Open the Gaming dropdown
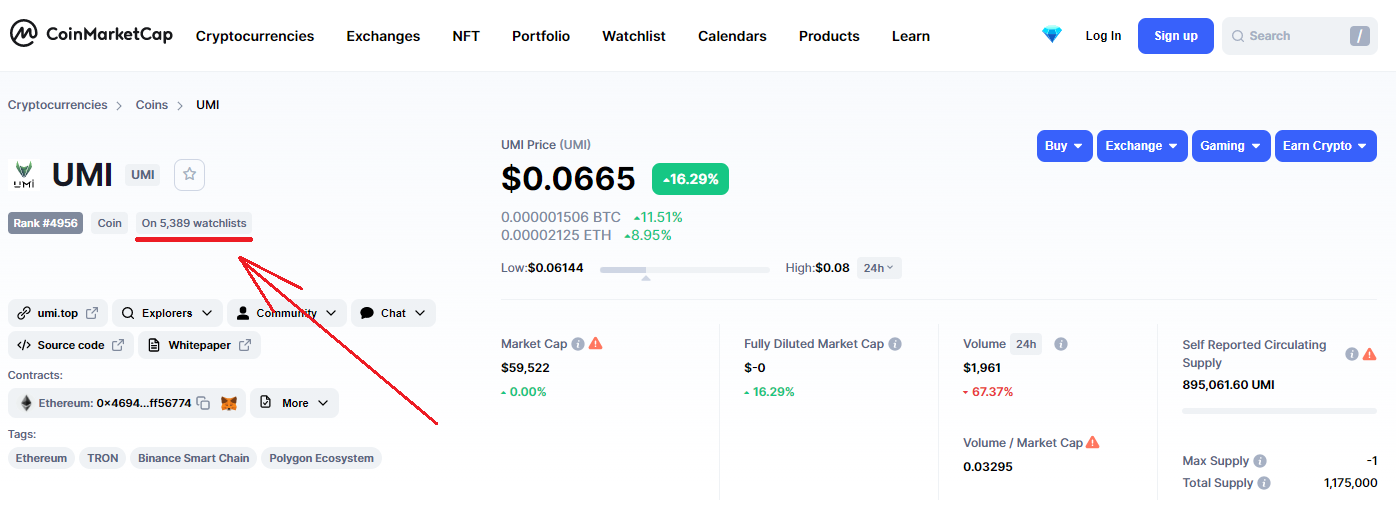Viewport: 1396px width, 514px height. tap(1231, 146)
